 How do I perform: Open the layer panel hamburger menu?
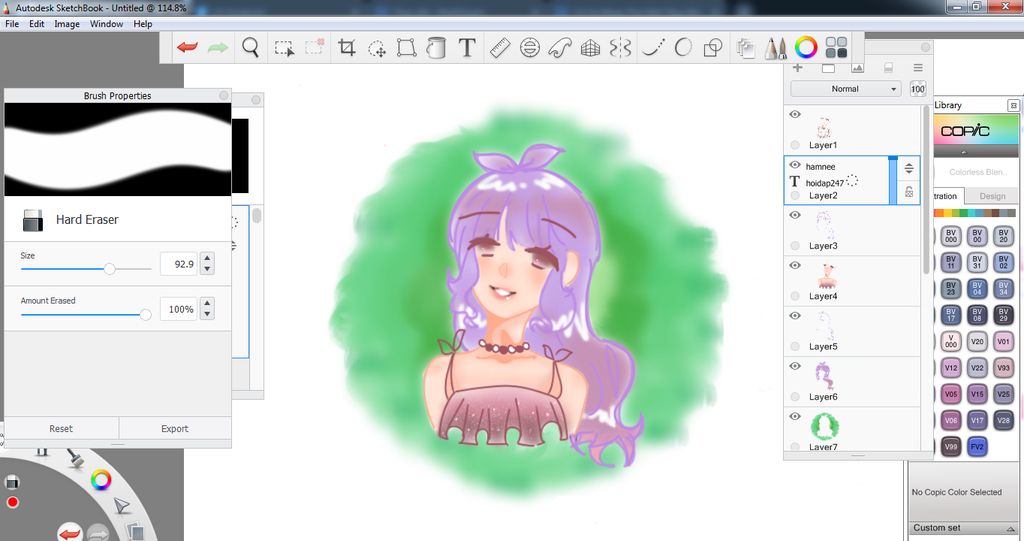point(918,67)
